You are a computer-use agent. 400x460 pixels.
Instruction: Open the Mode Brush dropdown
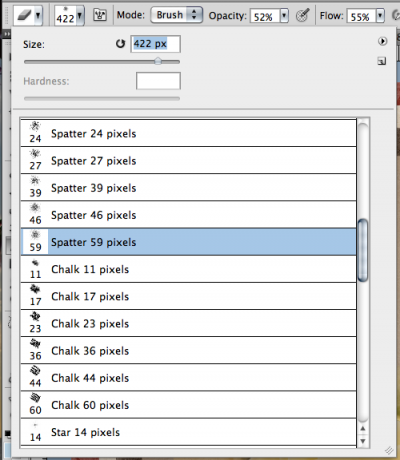click(x=176, y=15)
